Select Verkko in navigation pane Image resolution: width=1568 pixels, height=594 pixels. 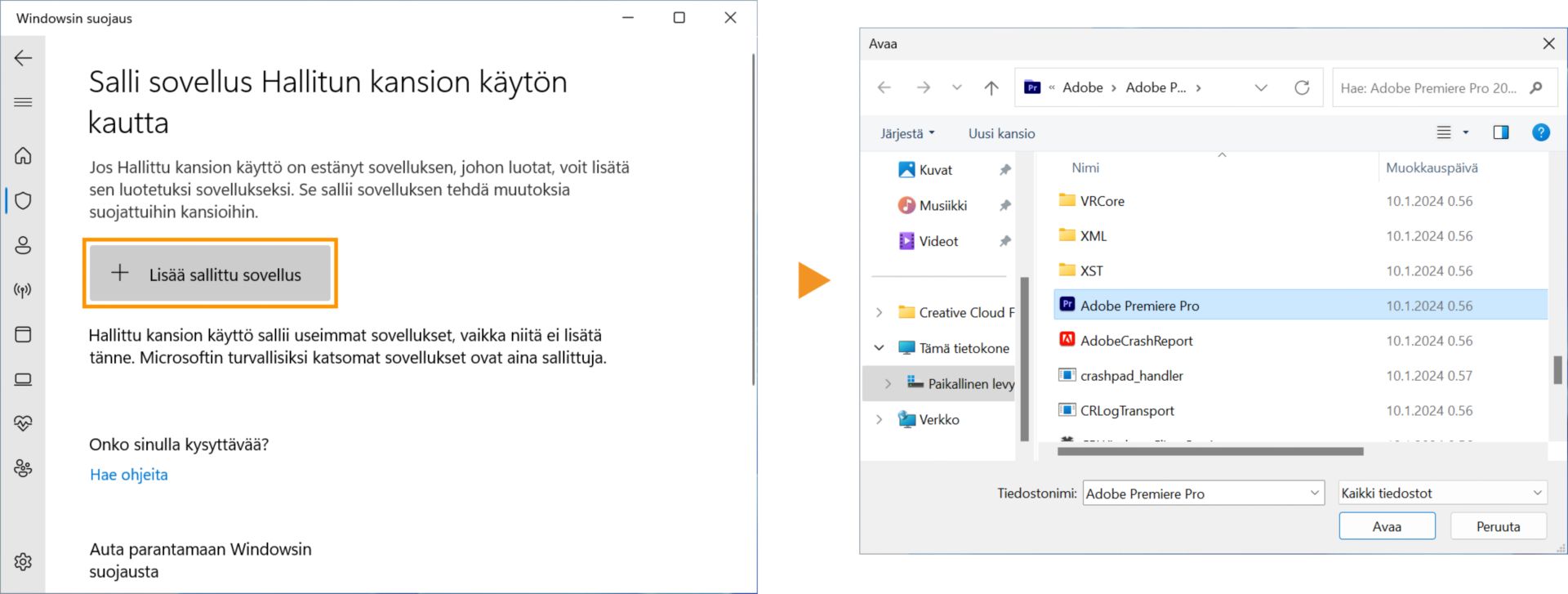click(929, 419)
